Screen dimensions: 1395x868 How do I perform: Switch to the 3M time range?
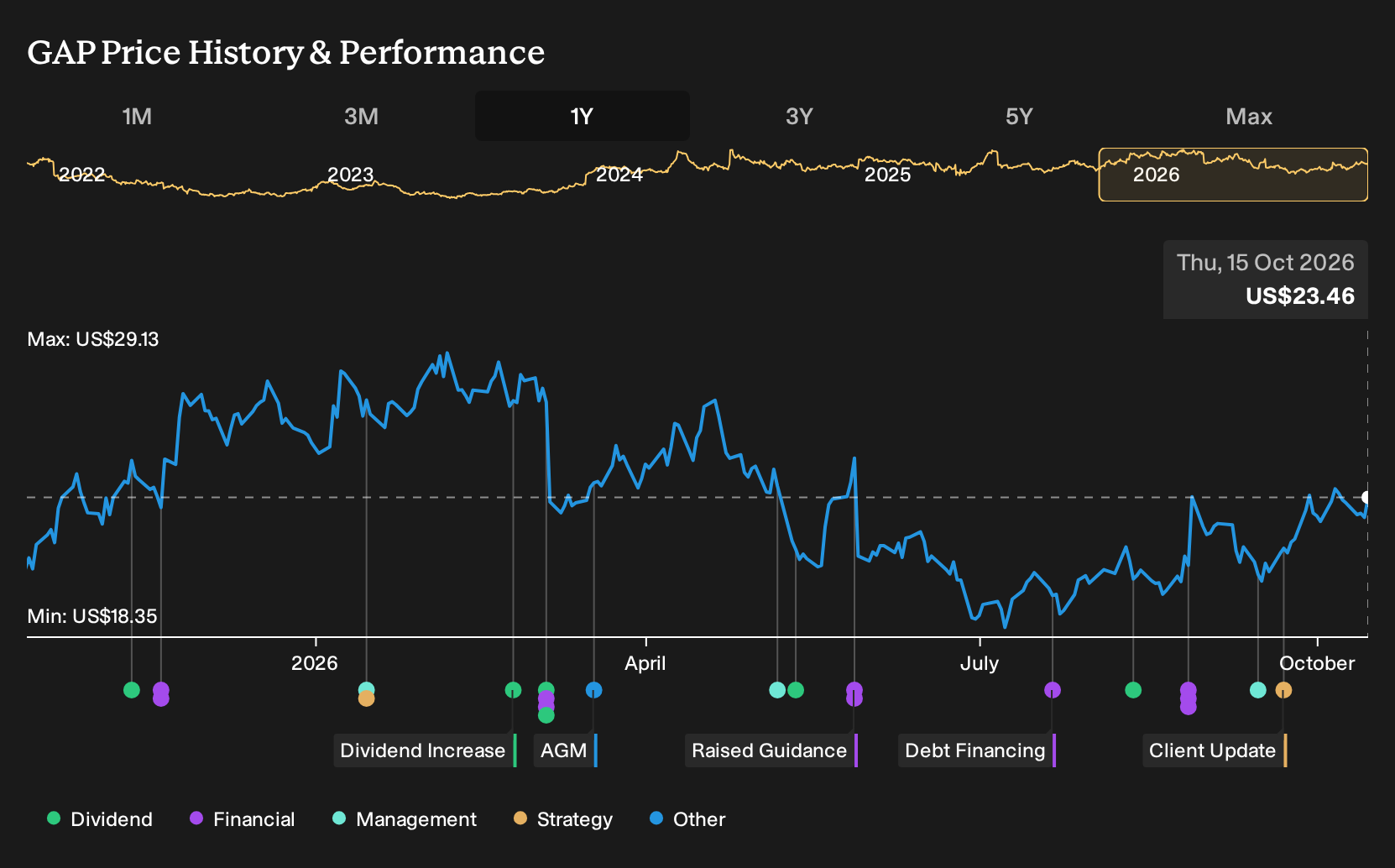pyautogui.click(x=361, y=116)
